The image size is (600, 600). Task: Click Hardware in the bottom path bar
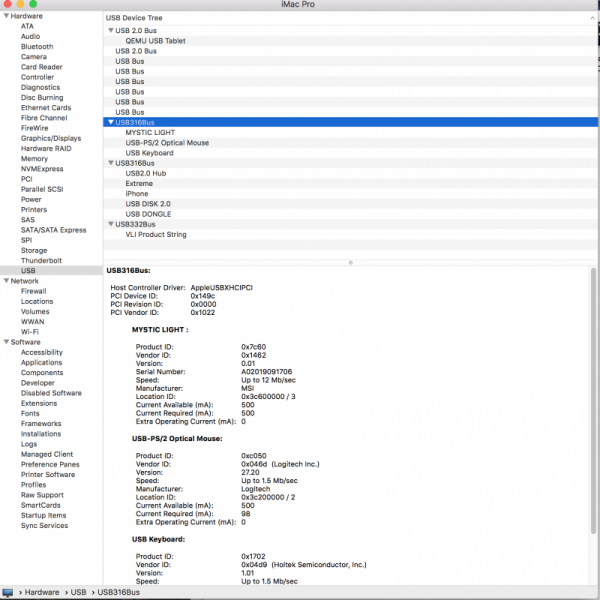[x=42, y=592]
